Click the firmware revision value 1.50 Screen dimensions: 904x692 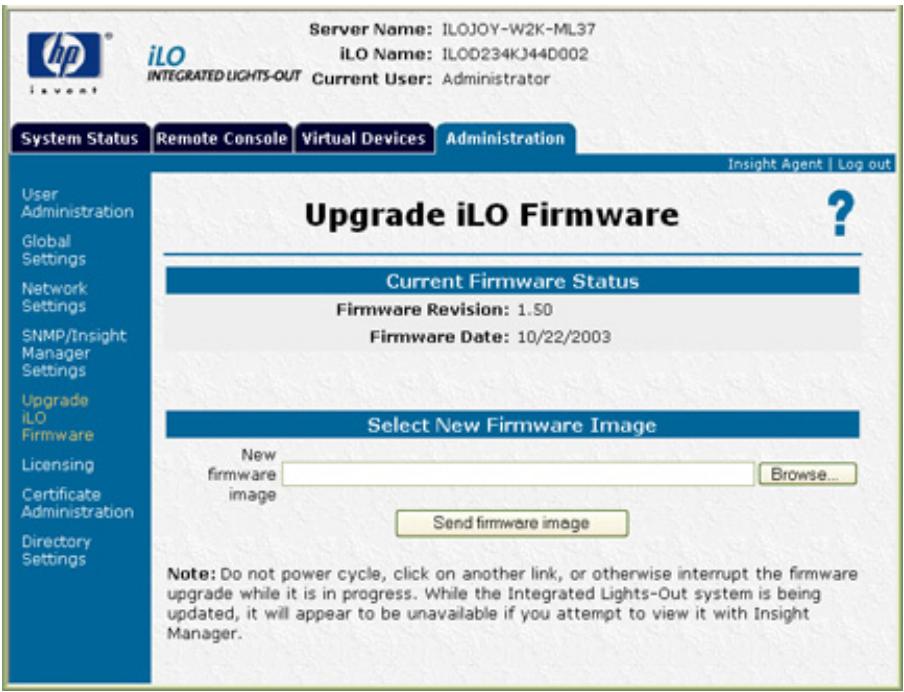point(534,310)
